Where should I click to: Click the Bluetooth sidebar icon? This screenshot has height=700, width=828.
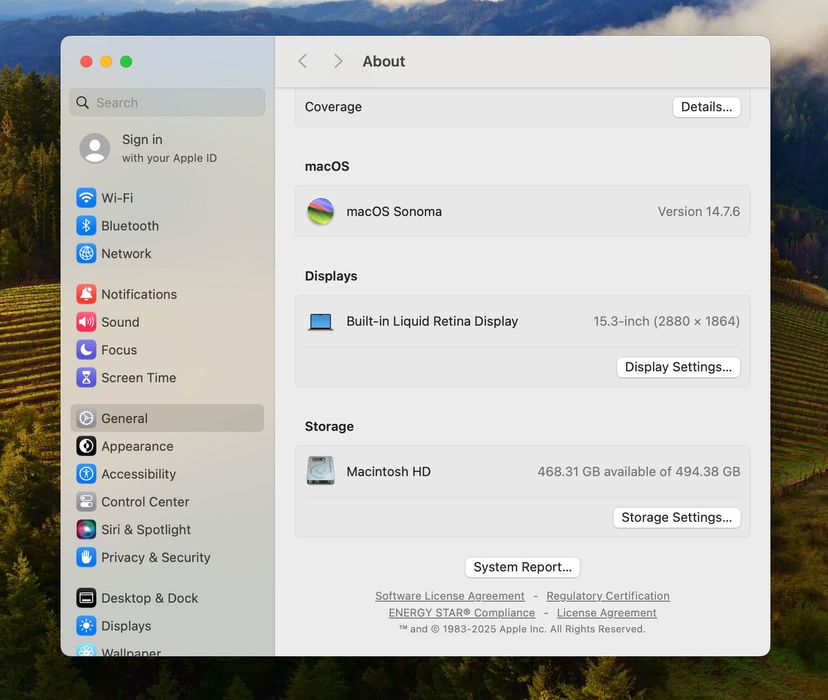(86, 226)
